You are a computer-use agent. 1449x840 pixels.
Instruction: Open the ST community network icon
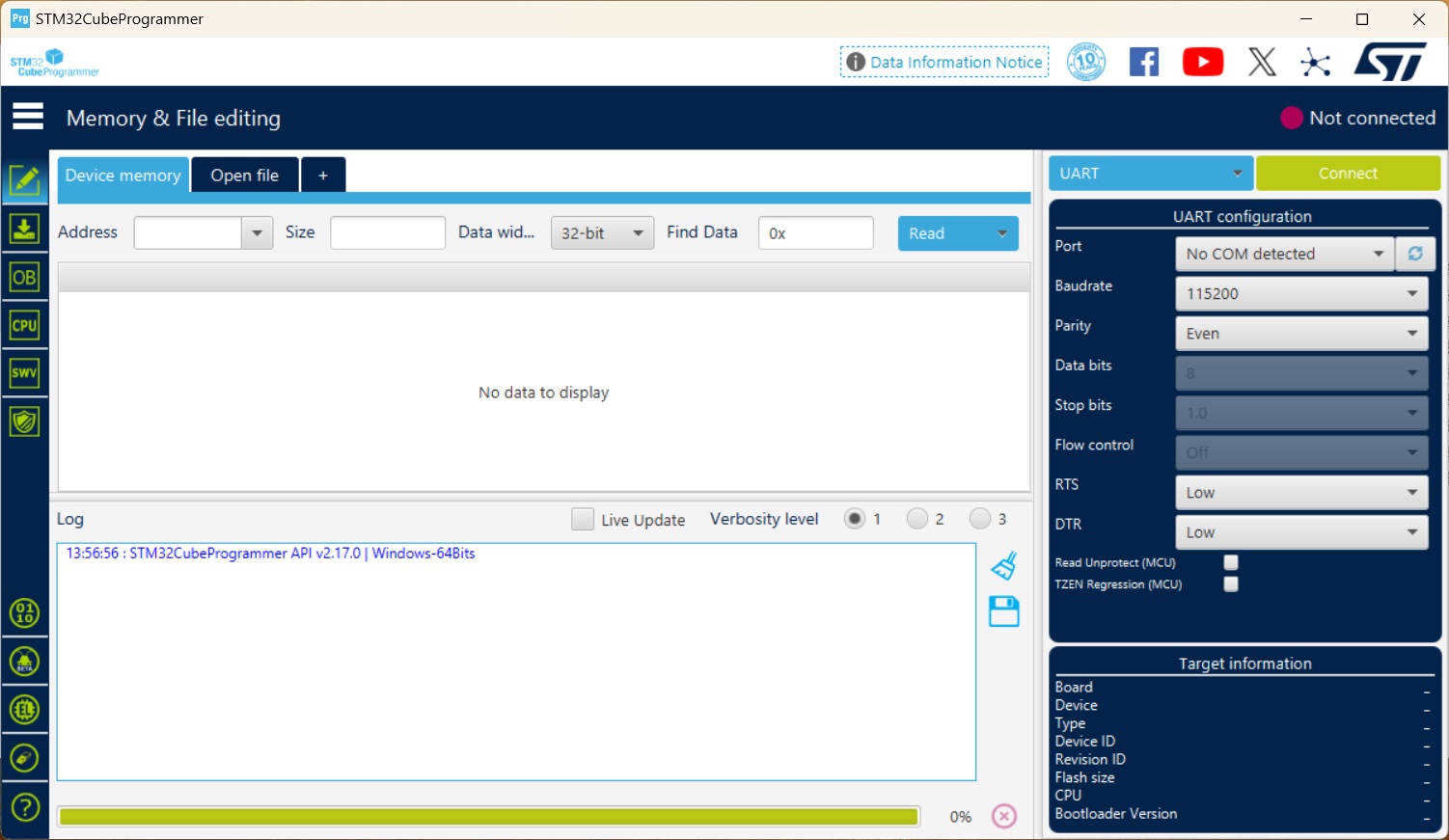coord(1315,63)
